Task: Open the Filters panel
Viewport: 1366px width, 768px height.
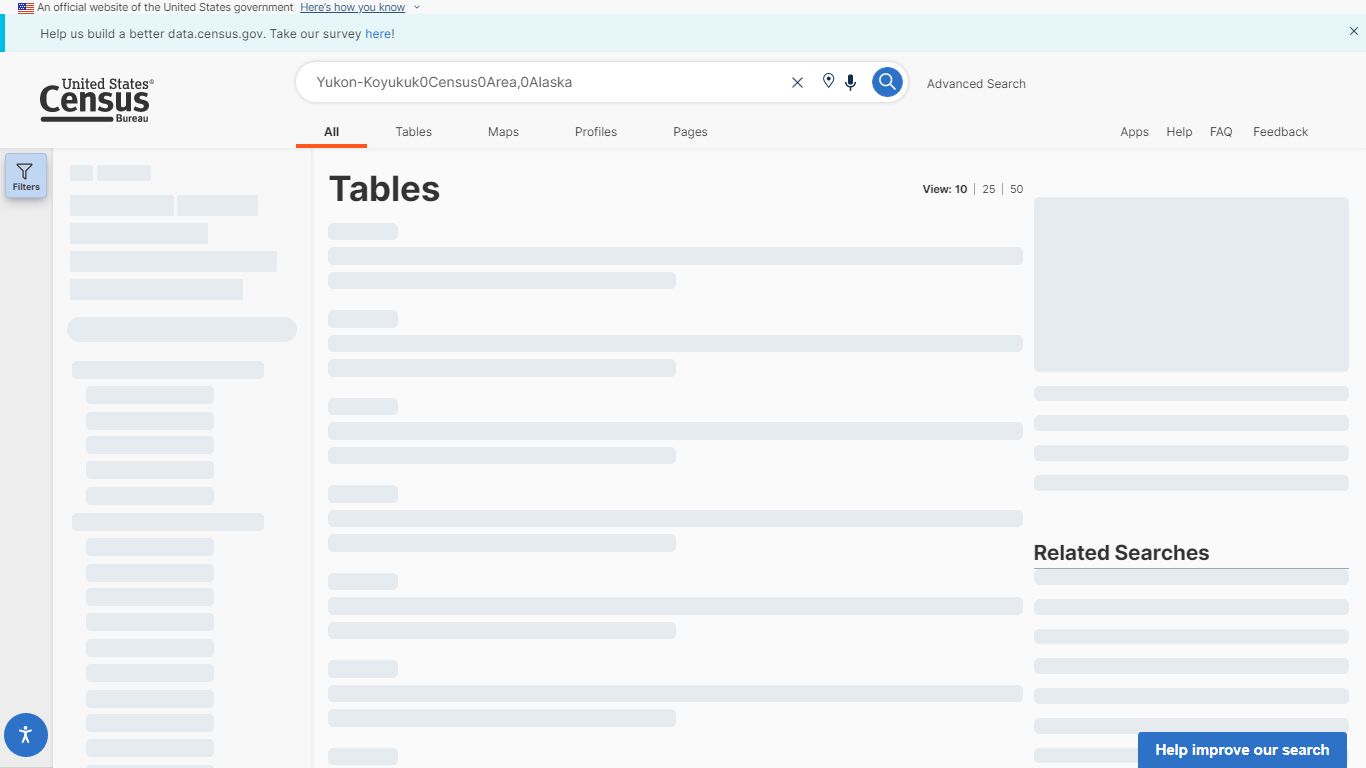Action: pos(26,176)
